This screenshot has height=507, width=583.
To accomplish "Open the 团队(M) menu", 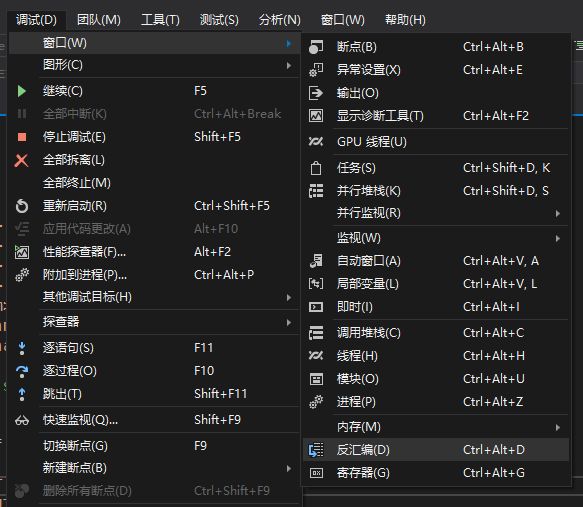I will click(x=99, y=20).
